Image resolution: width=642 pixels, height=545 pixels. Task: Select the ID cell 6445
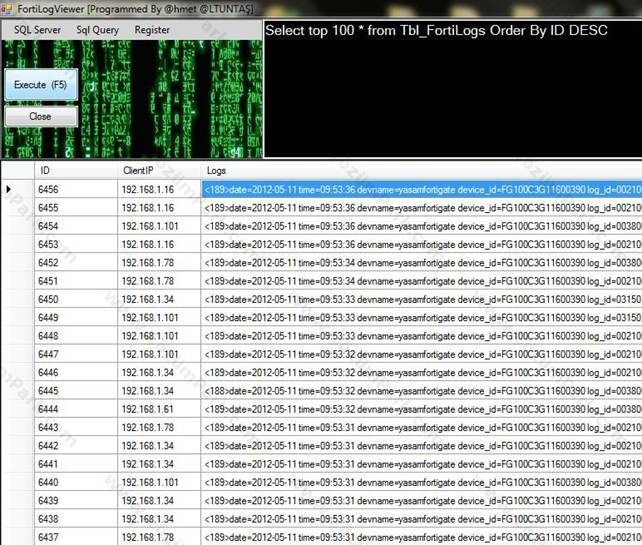click(76, 391)
